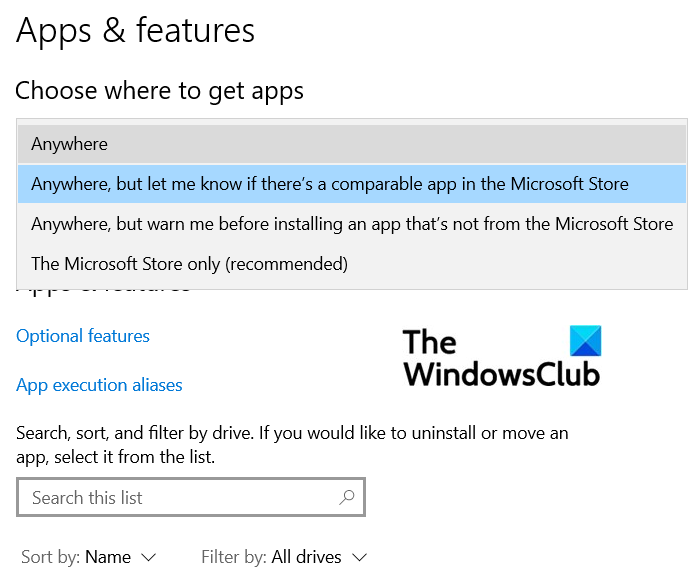Select the "Anywhere" option
This screenshot has width=700, height=587.
point(70,144)
